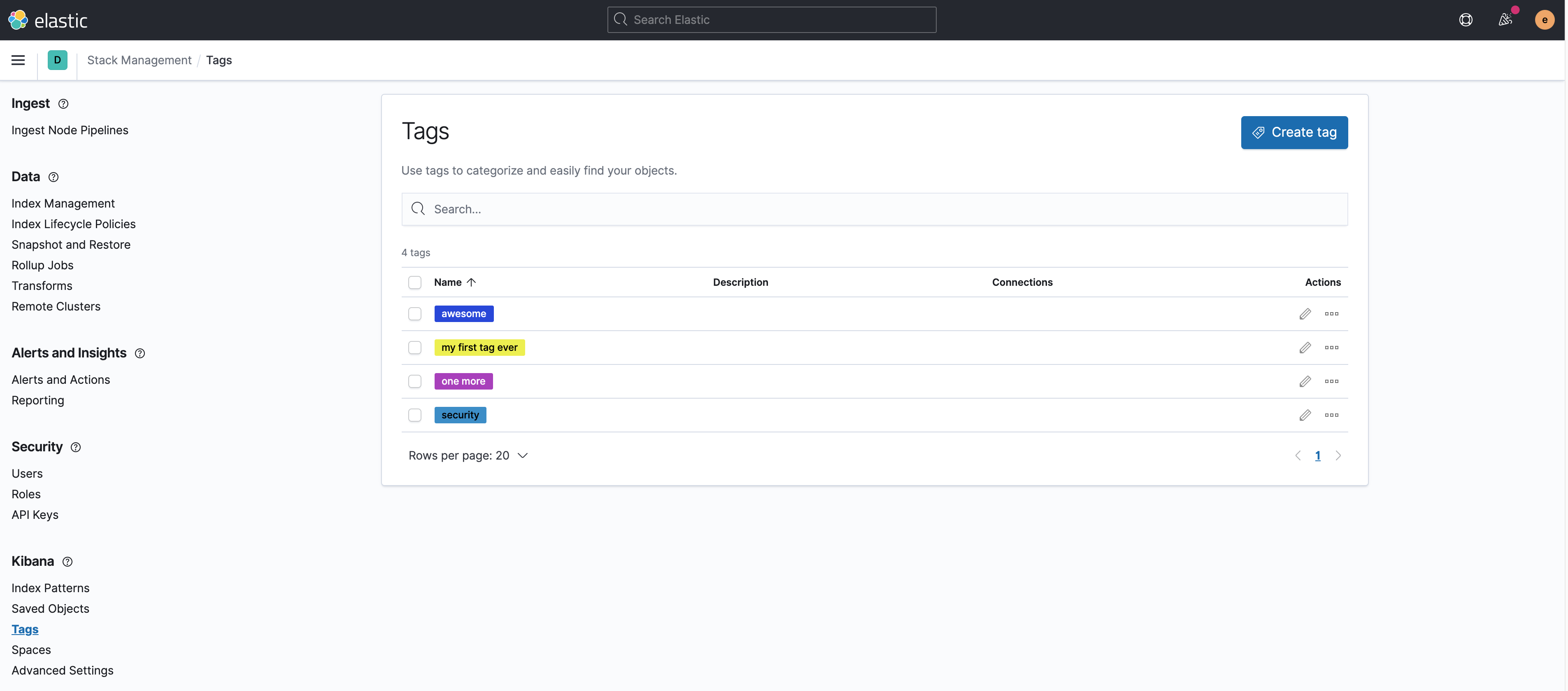Select the security tag checkbox
Image resolution: width=1568 pixels, height=691 pixels.
pyautogui.click(x=414, y=415)
